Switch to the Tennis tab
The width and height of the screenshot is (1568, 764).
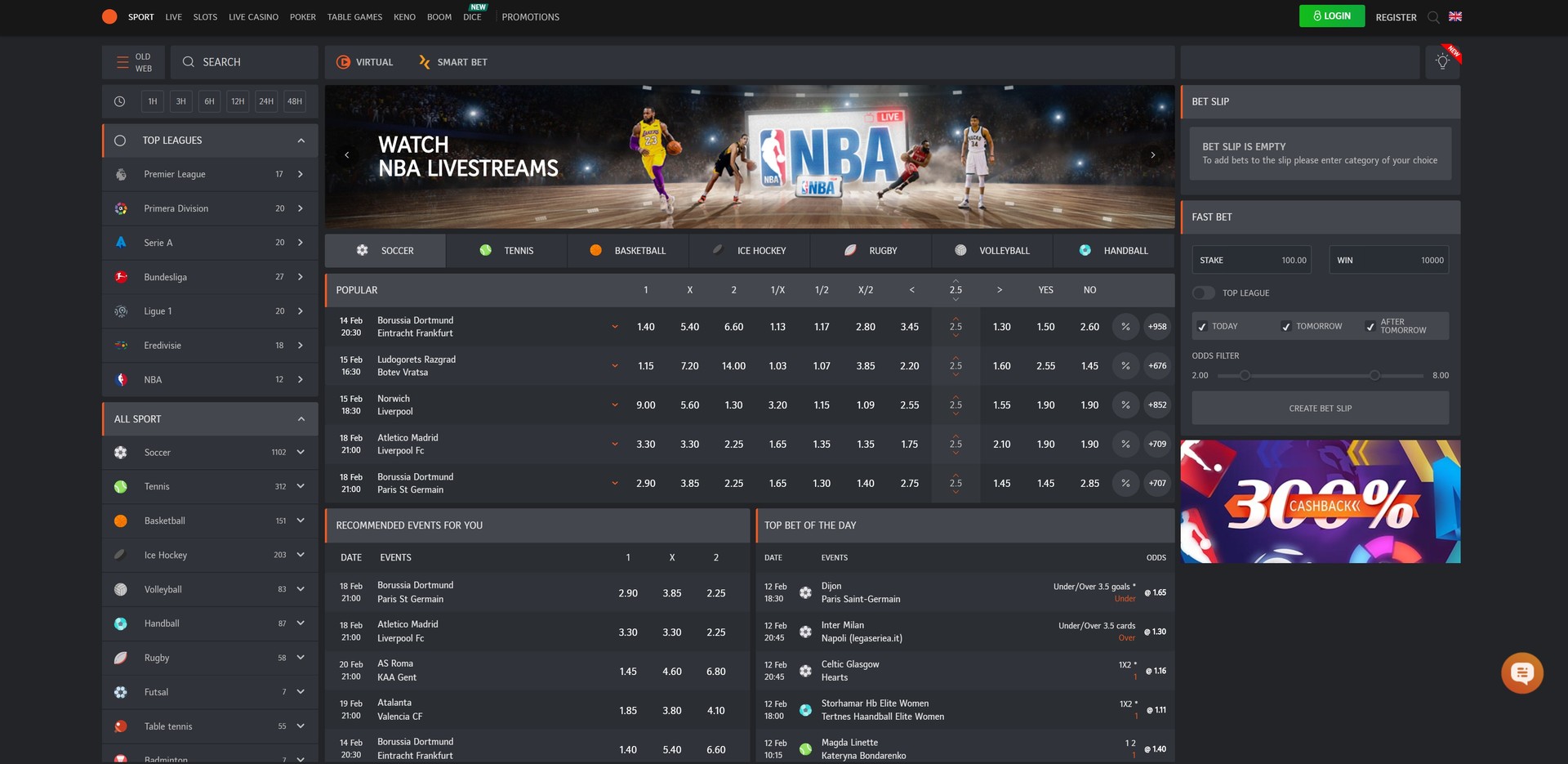click(507, 251)
